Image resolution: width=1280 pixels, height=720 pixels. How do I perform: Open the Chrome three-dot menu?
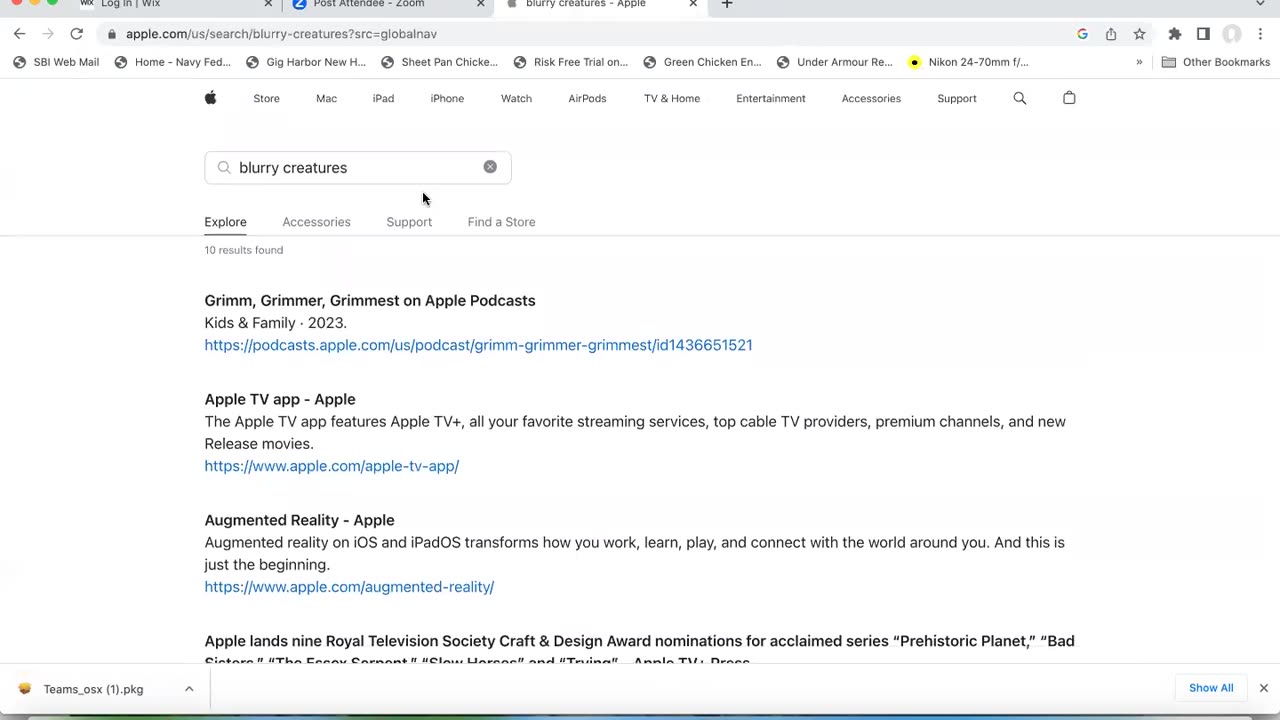(1260, 34)
